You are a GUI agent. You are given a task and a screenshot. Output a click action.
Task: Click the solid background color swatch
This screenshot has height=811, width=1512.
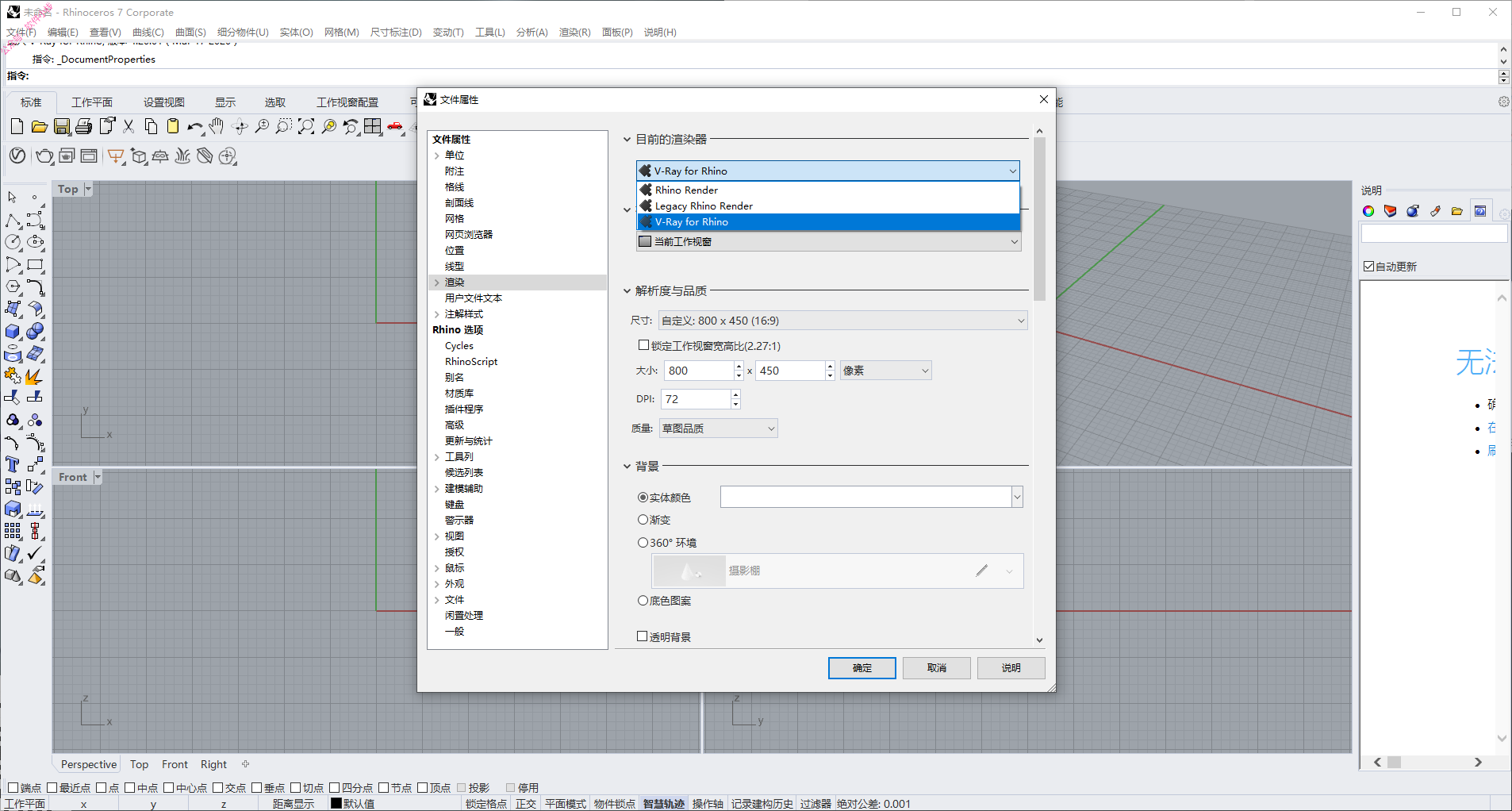(866, 497)
